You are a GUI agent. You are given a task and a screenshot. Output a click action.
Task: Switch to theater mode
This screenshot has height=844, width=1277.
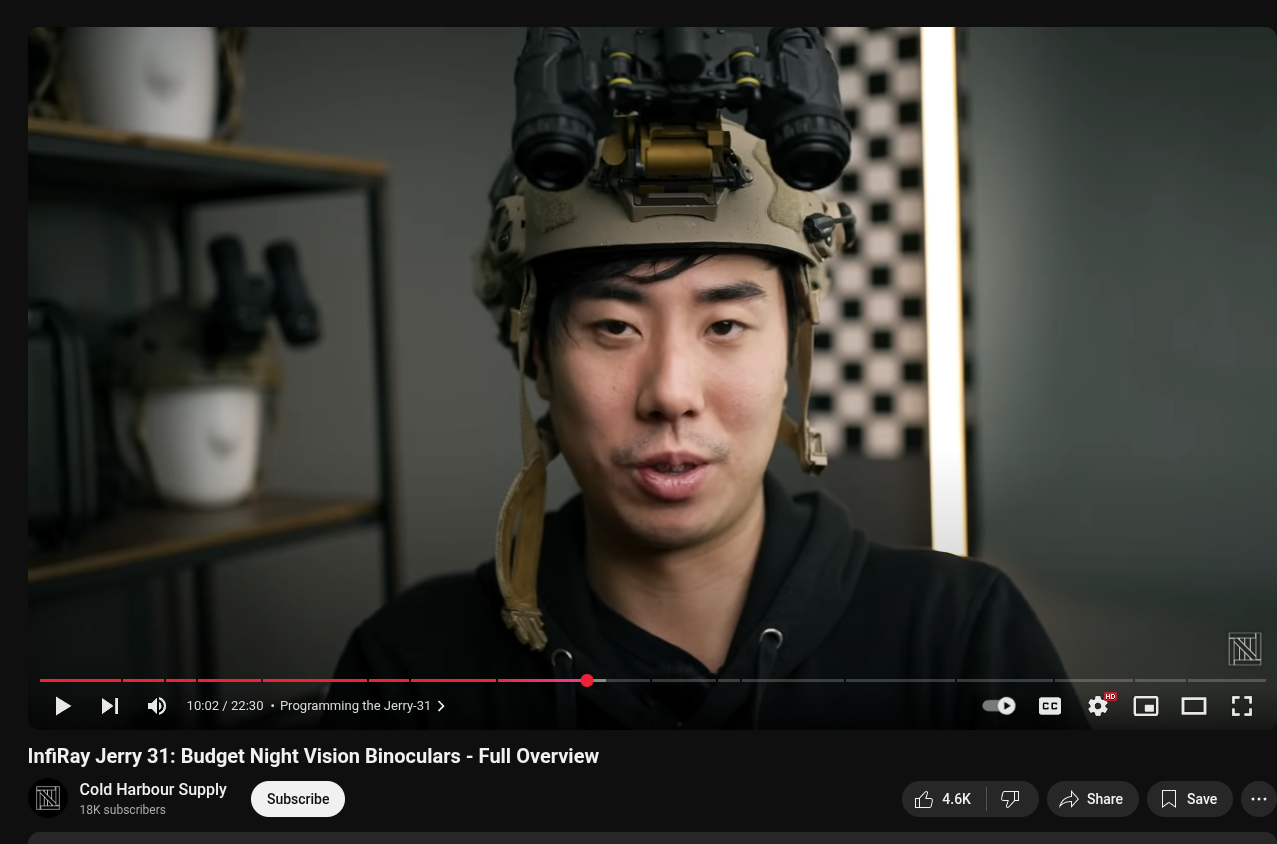pyautogui.click(x=1194, y=706)
